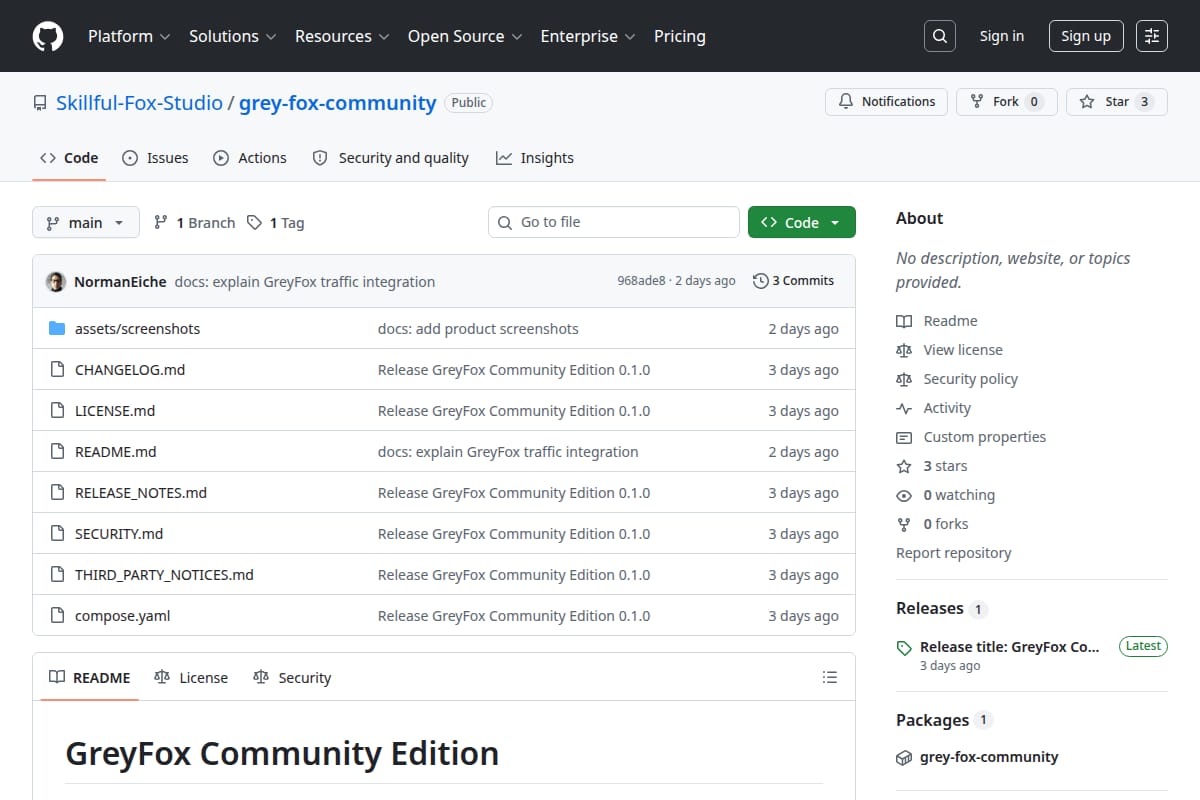
Task: Focus the Go to file search field
Action: click(x=614, y=222)
